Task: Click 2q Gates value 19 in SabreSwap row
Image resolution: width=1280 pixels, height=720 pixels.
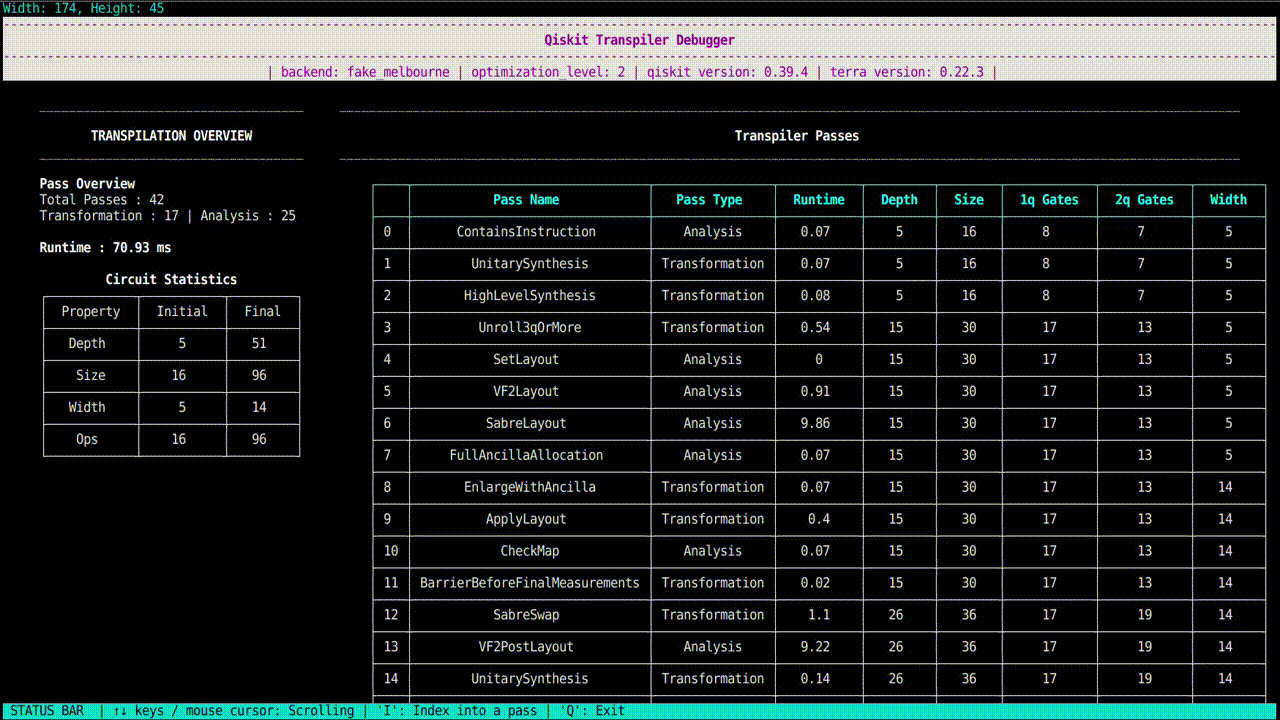Action: (1145, 616)
